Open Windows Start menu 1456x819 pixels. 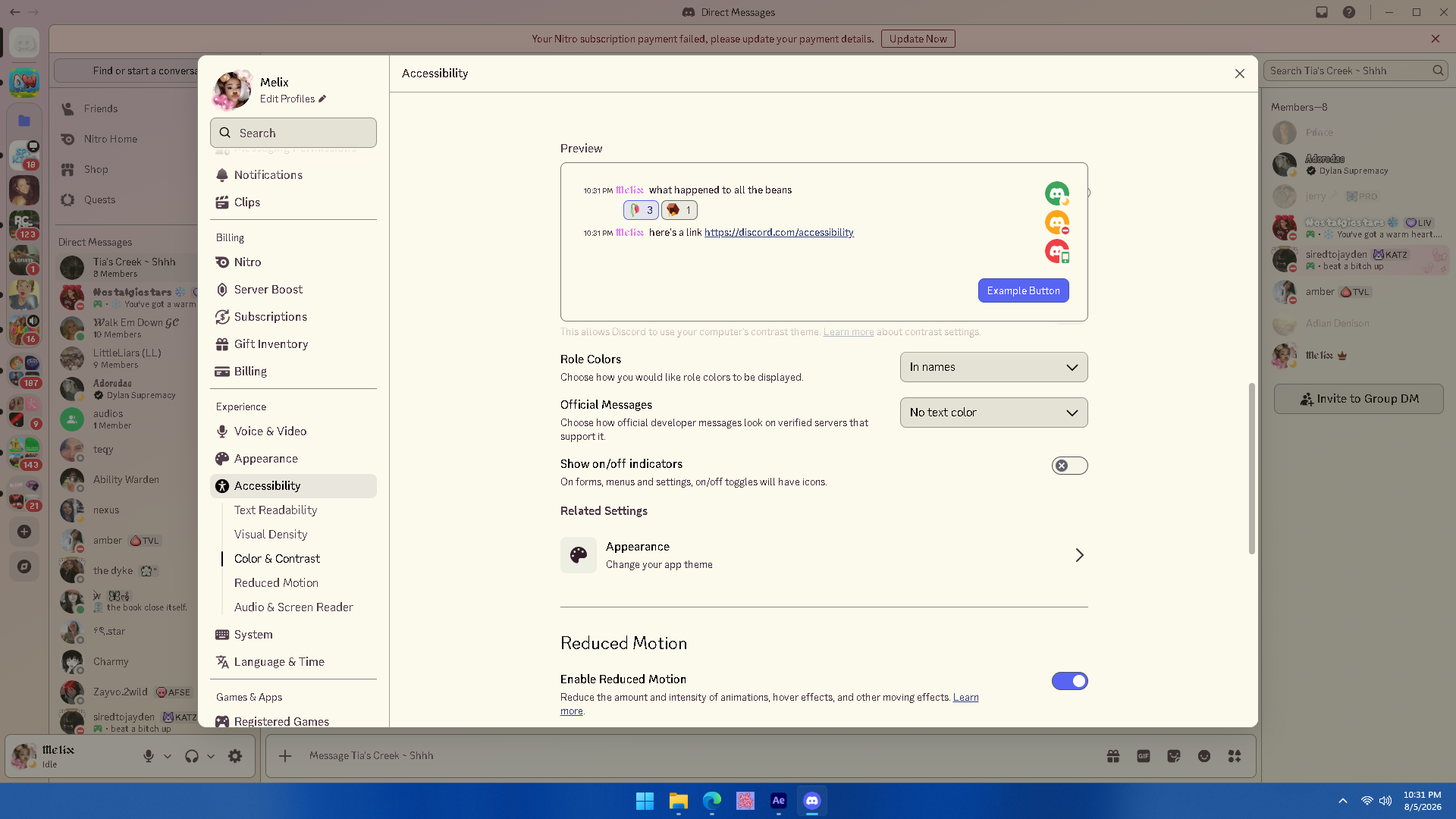[645, 801]
